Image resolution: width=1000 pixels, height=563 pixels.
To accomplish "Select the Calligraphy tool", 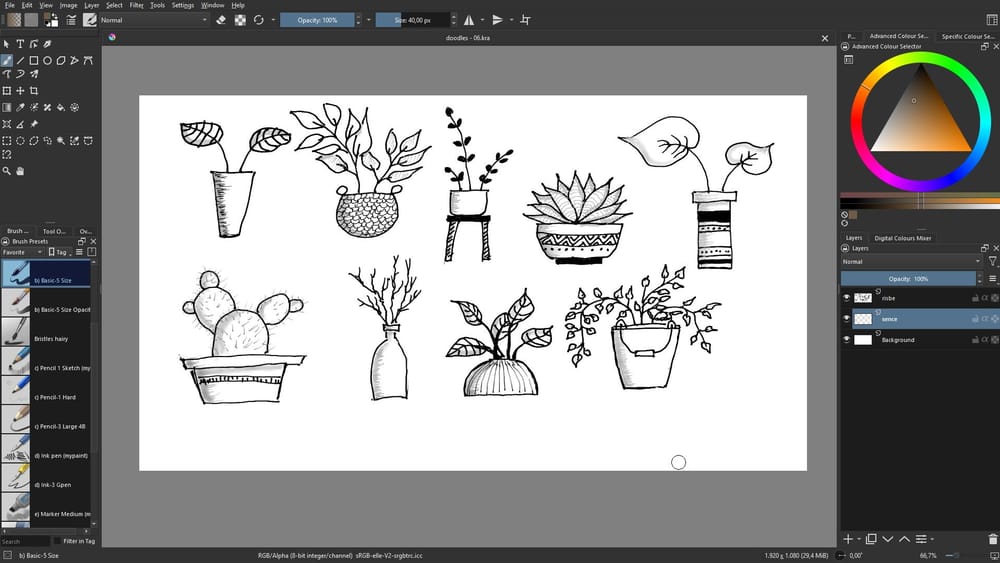I will pyautogui.click(x=47, y=44).
